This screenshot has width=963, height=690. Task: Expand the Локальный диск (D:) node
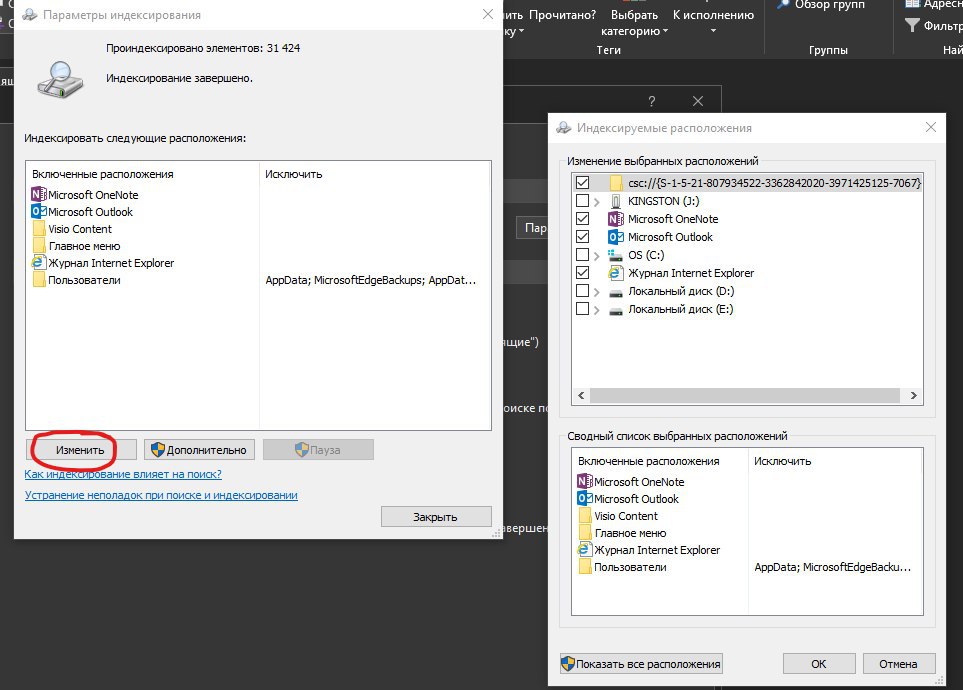pyautogui.click(x=596, y=292)
